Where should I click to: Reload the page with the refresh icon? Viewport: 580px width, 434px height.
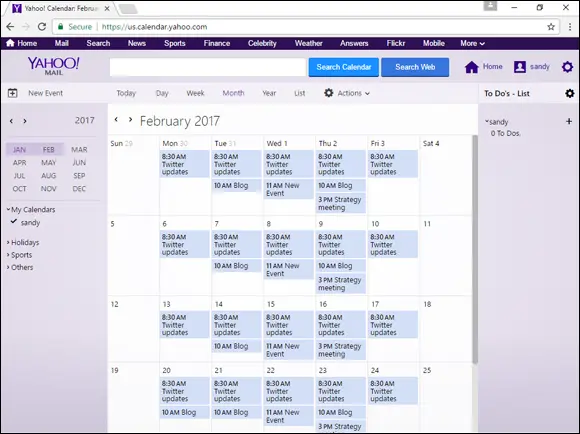(x=42, y=27)
